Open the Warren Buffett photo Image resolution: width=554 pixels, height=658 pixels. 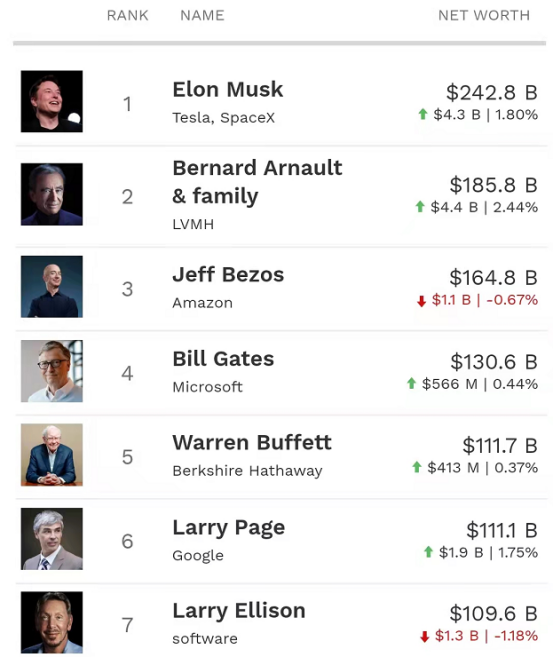pyautogui.click(x=52, y=455)
